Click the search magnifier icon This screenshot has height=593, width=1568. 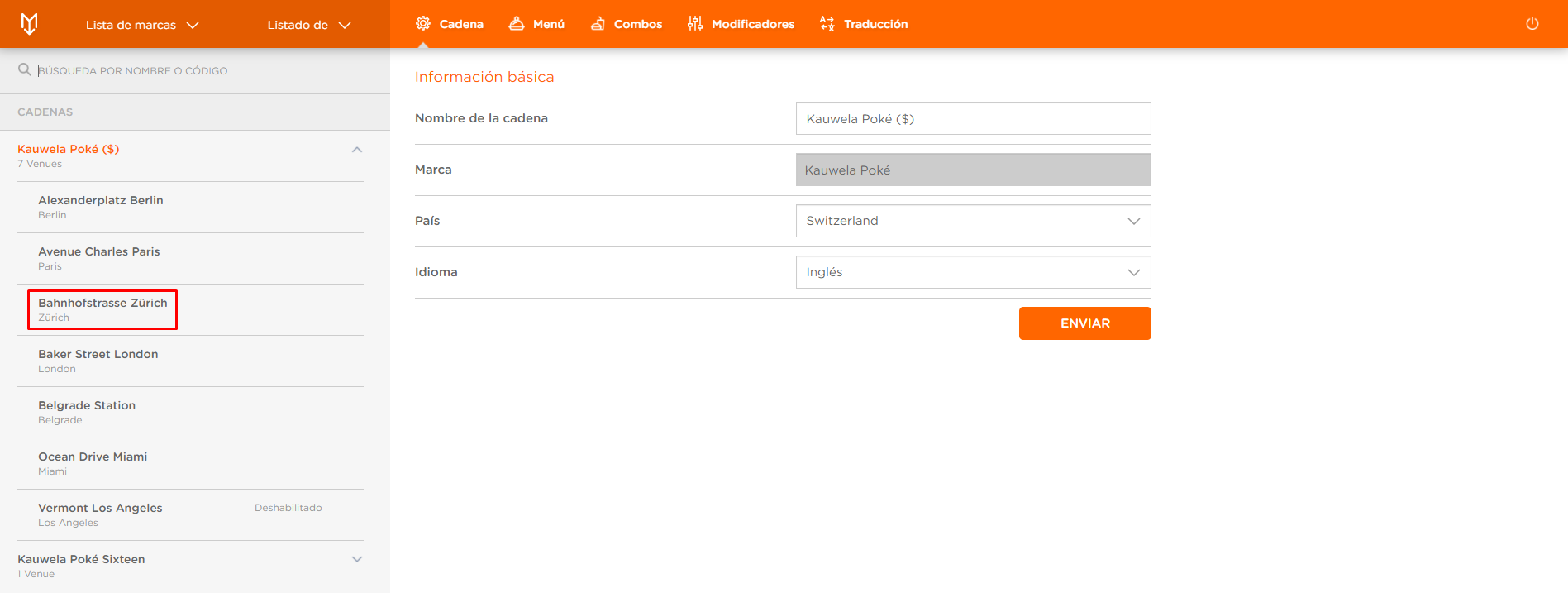[x=25, y=70]
